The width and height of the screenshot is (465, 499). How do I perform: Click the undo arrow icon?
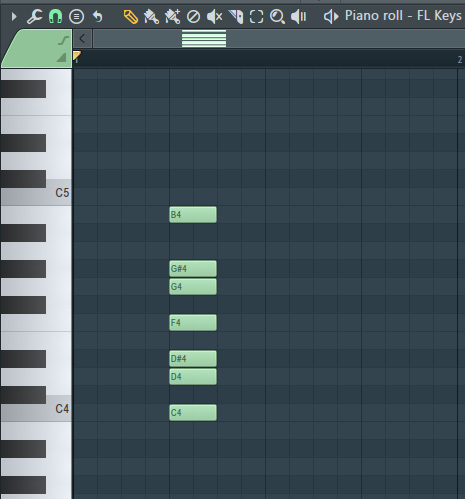pos(97,16)
